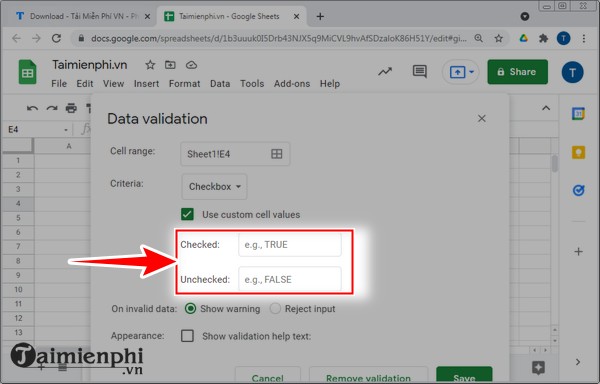Open the Tasks side panel icon
Image resolution: width=600 pixels, height=384 pixels.
578,190
